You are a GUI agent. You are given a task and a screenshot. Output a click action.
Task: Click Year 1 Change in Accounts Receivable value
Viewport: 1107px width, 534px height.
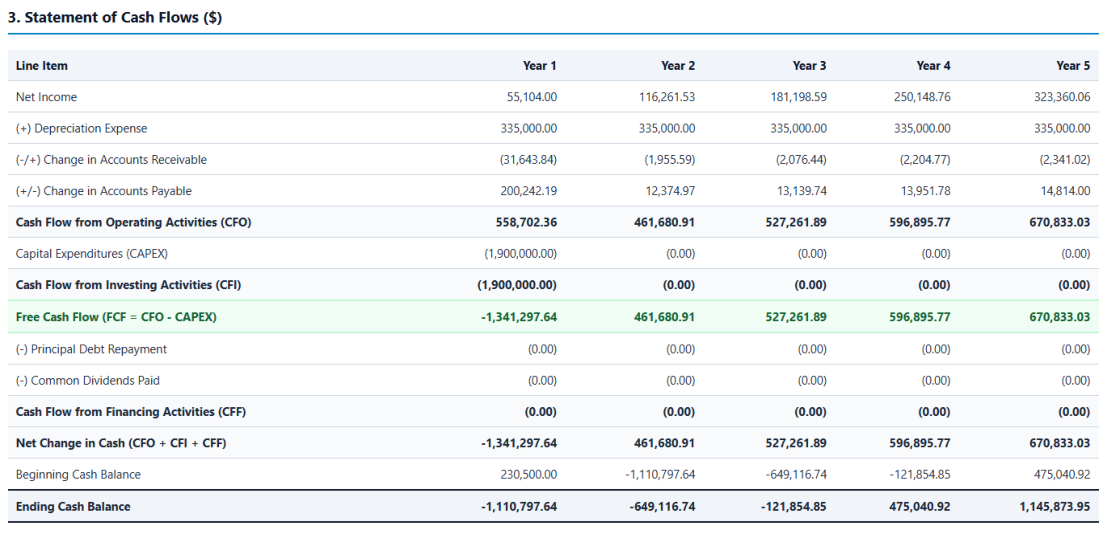pos(528,160)
